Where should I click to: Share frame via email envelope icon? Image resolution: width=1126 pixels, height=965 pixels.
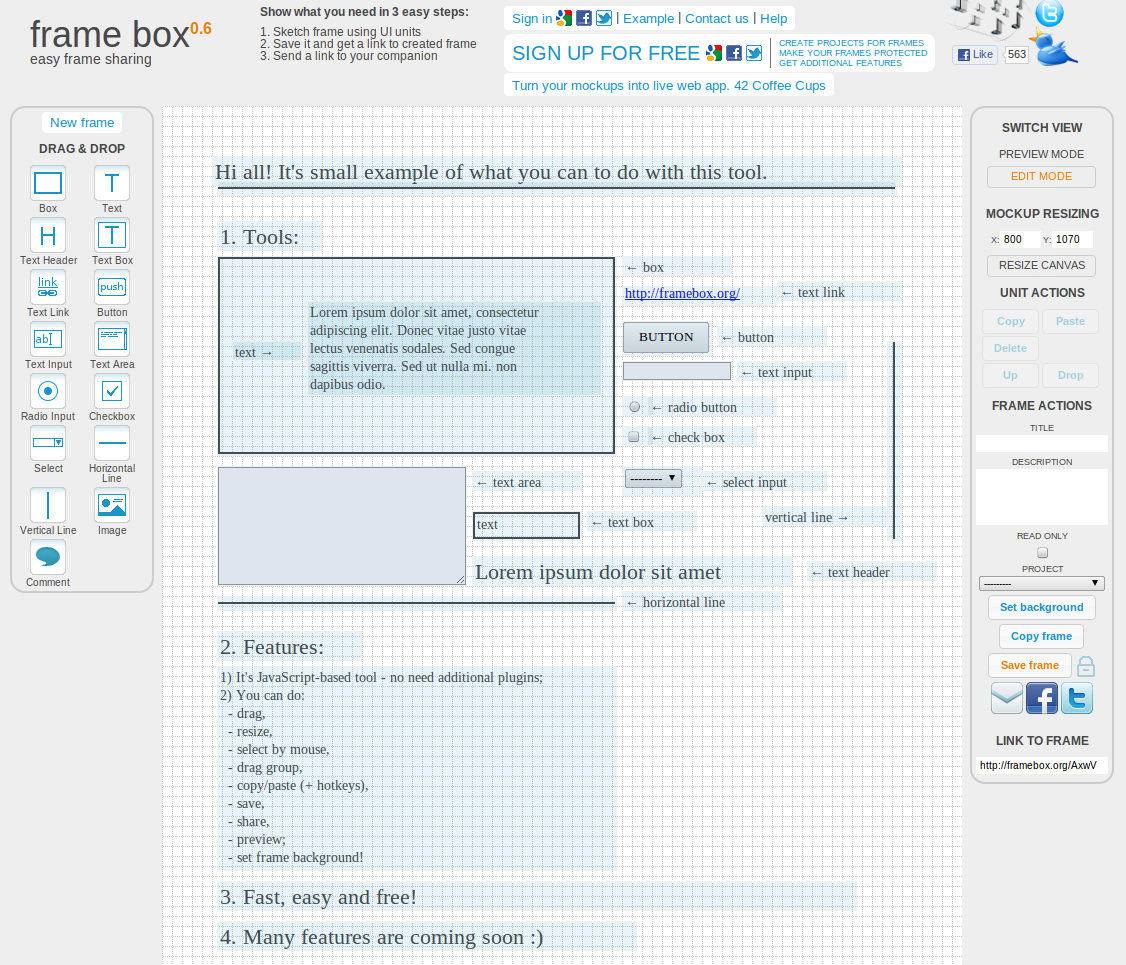point(1007,697)
